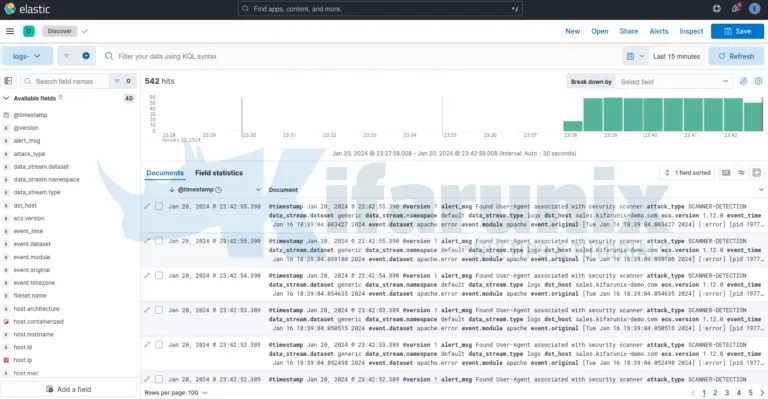768x399 pixels.
Task: Click the Elastic logo
Action: (27, 9)
